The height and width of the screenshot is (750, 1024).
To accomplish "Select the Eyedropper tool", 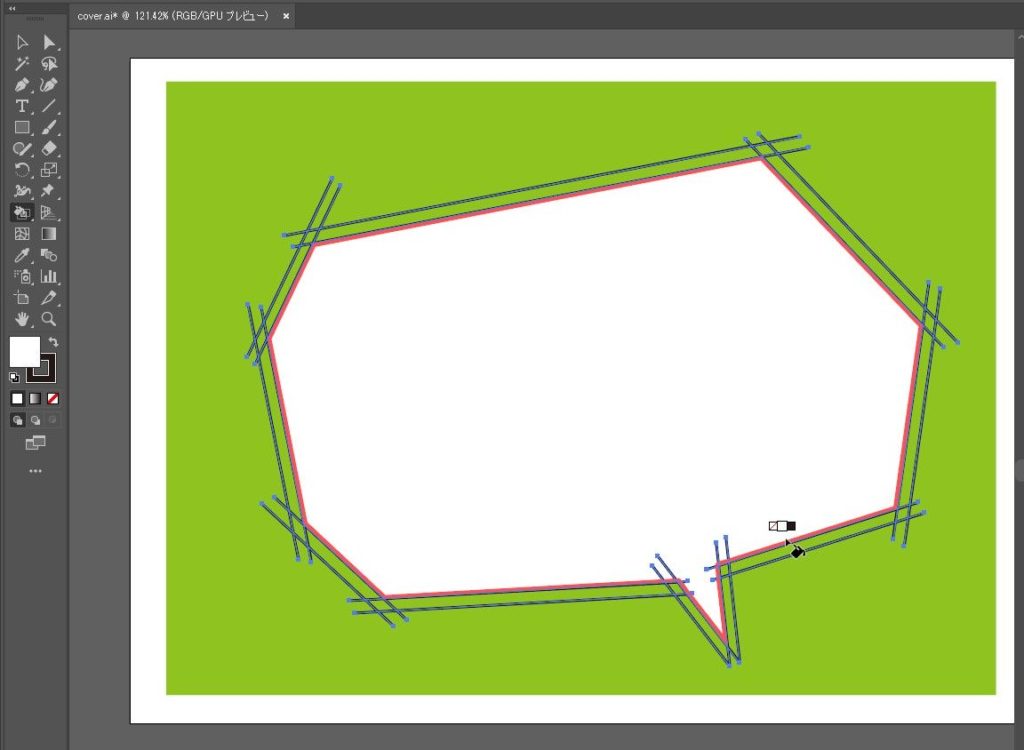I will pos(22,255).
